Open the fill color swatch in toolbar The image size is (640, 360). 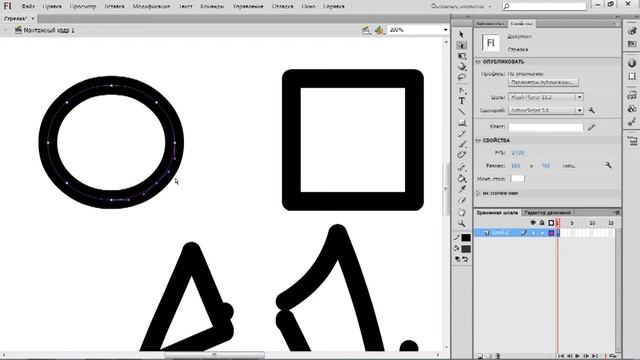pyautogui.click(x=466, y=249)
